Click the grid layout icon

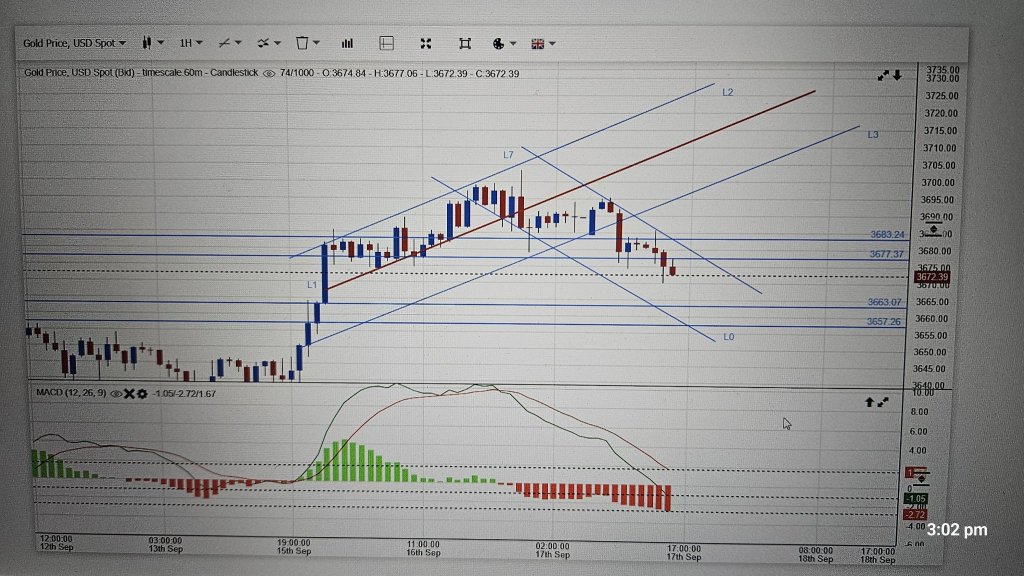386,43
